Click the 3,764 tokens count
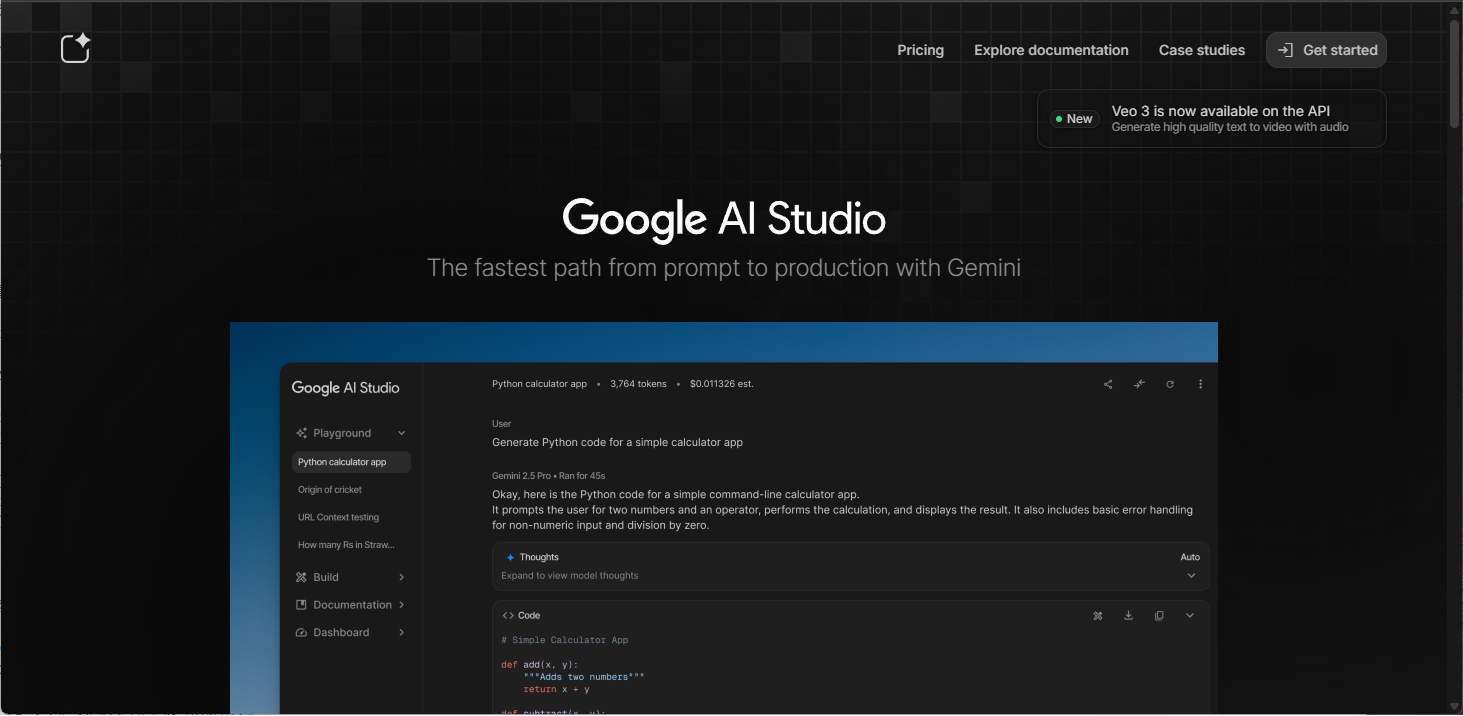This screenshot has width=1463, height=716. tap(638, 384)
